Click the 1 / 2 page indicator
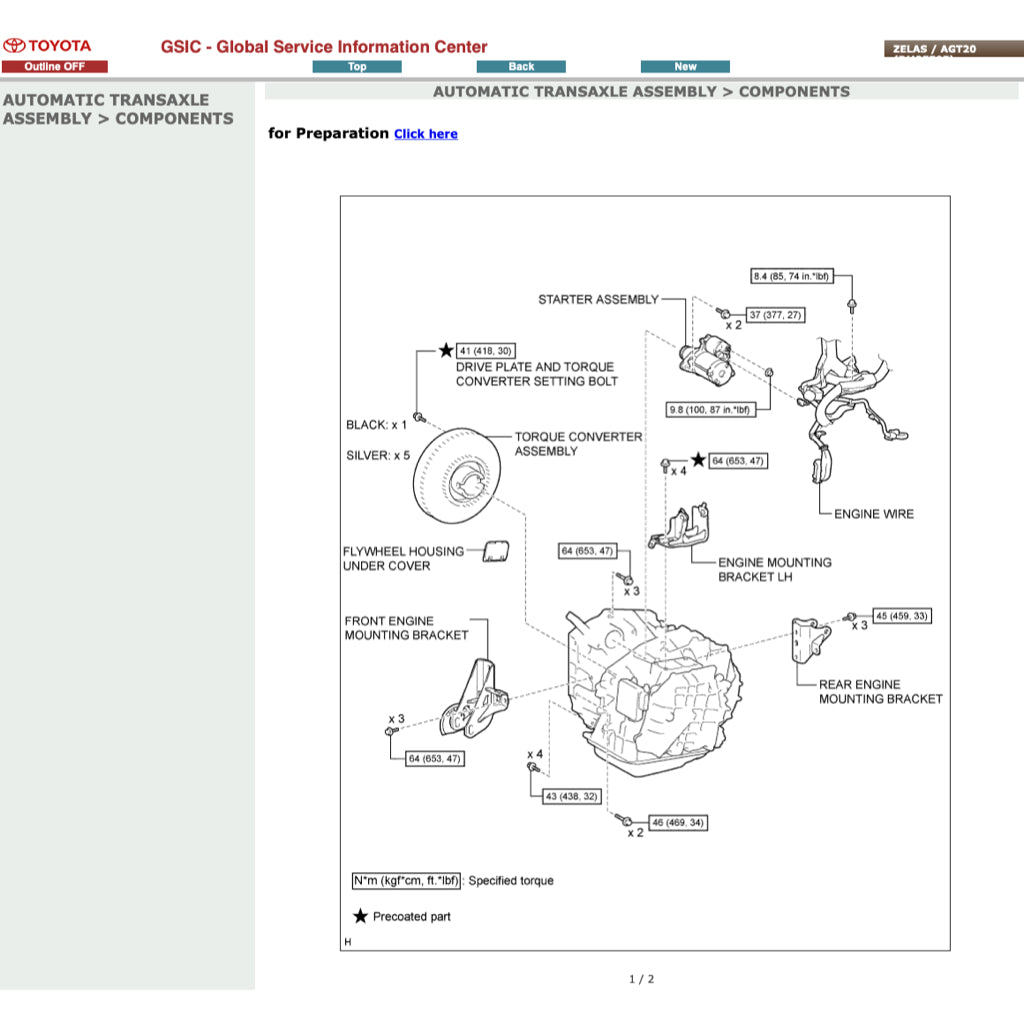The height and width of the screenshot is (1024, 1024). point(641,979)
